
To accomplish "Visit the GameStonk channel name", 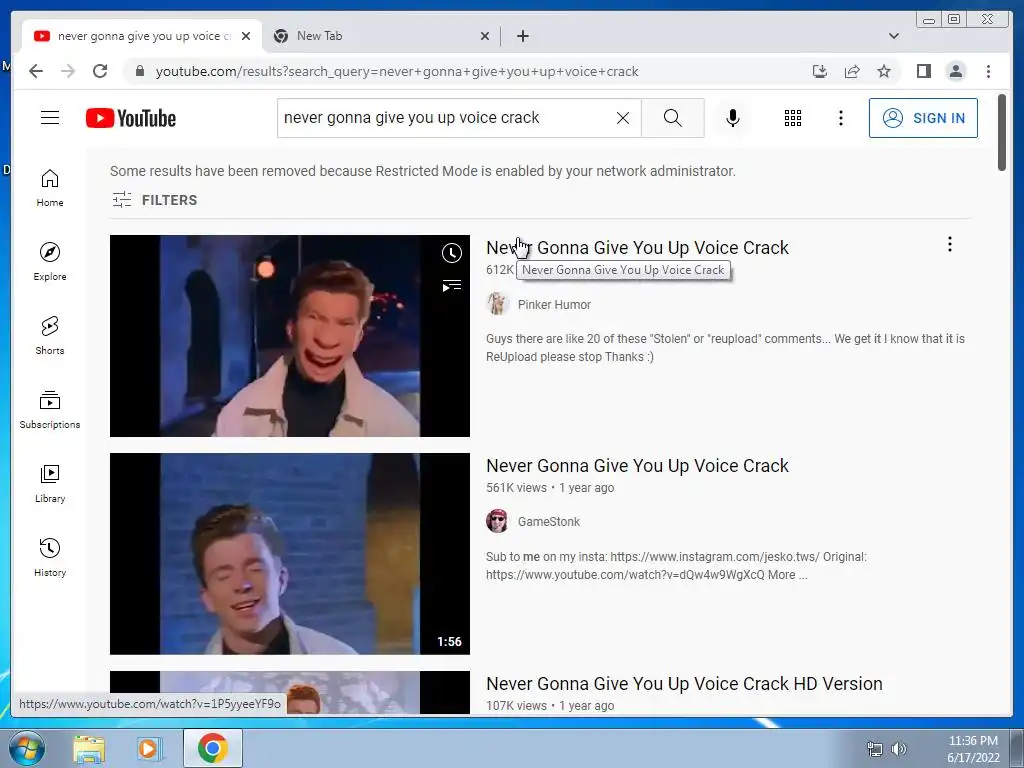I will click(549, 522).
